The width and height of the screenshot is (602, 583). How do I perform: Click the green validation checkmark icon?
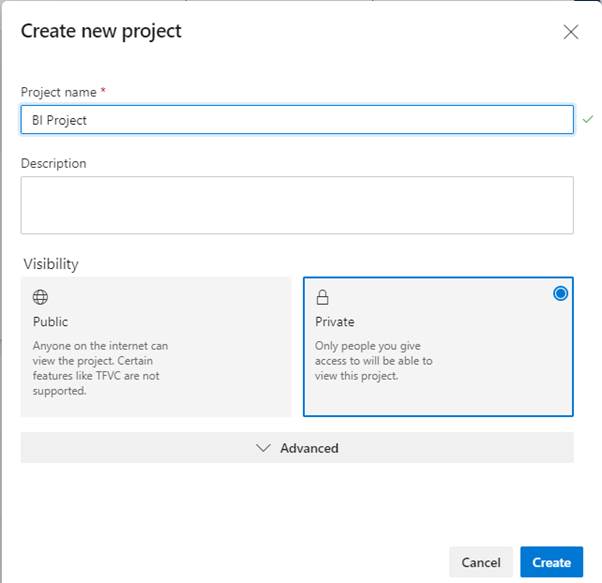588,119
